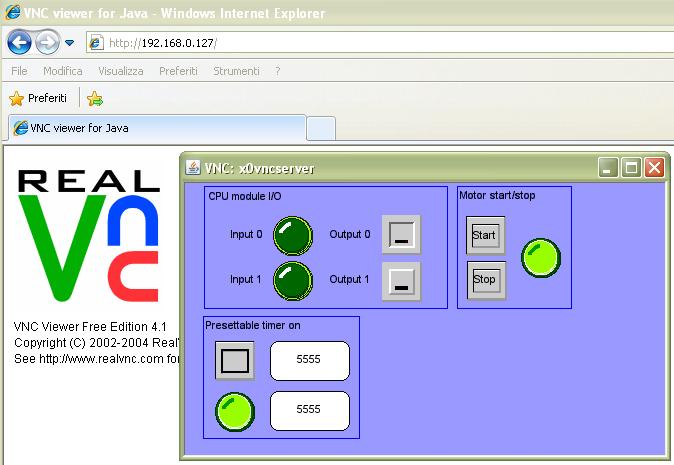
Task: Open the Strumenti menu
Action: (x=236, y=71)
